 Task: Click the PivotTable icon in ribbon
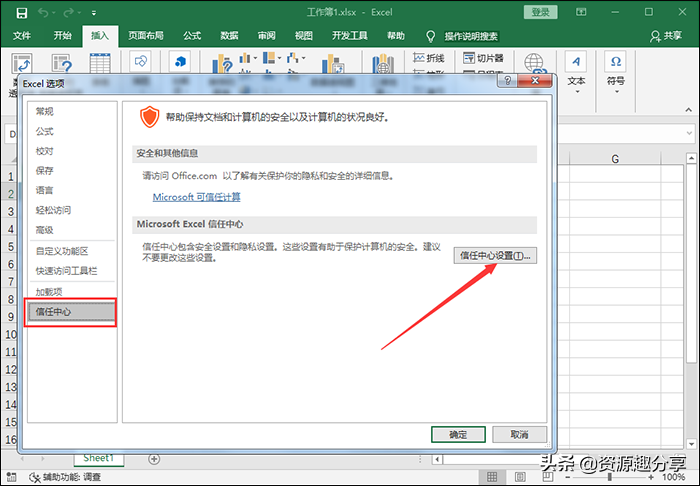point(22,63)
